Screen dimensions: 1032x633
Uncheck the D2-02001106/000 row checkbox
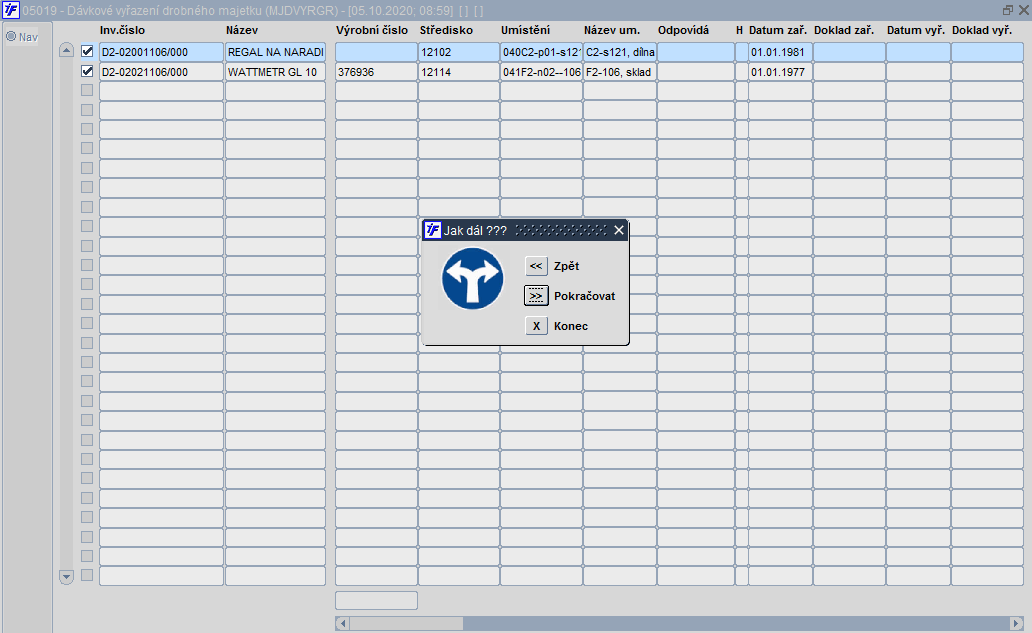[87, 51]
